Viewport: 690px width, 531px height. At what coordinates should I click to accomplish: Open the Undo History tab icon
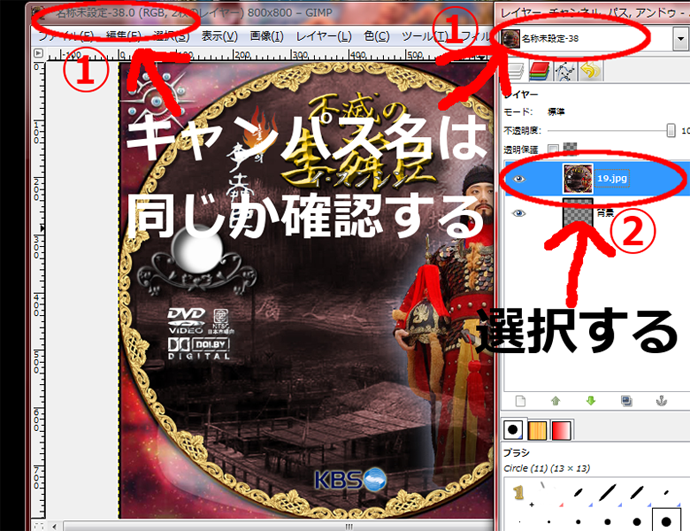pos(591,71)
